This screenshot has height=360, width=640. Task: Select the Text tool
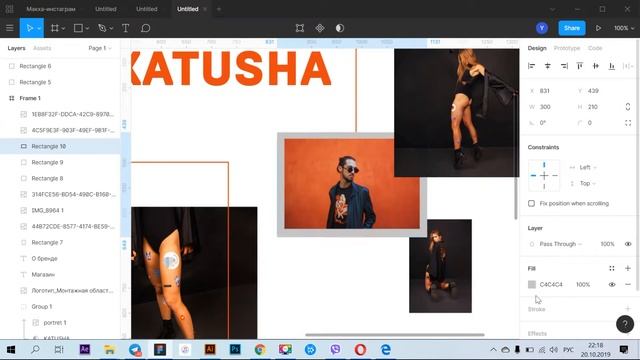[x=125, y=28]
